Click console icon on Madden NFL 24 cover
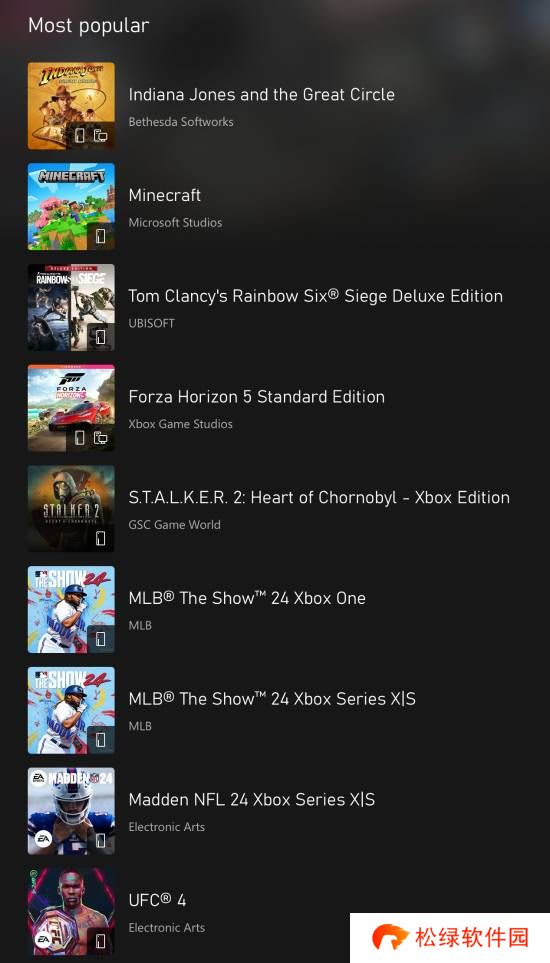This screenshot has width=550, height=963. point(101,841)
